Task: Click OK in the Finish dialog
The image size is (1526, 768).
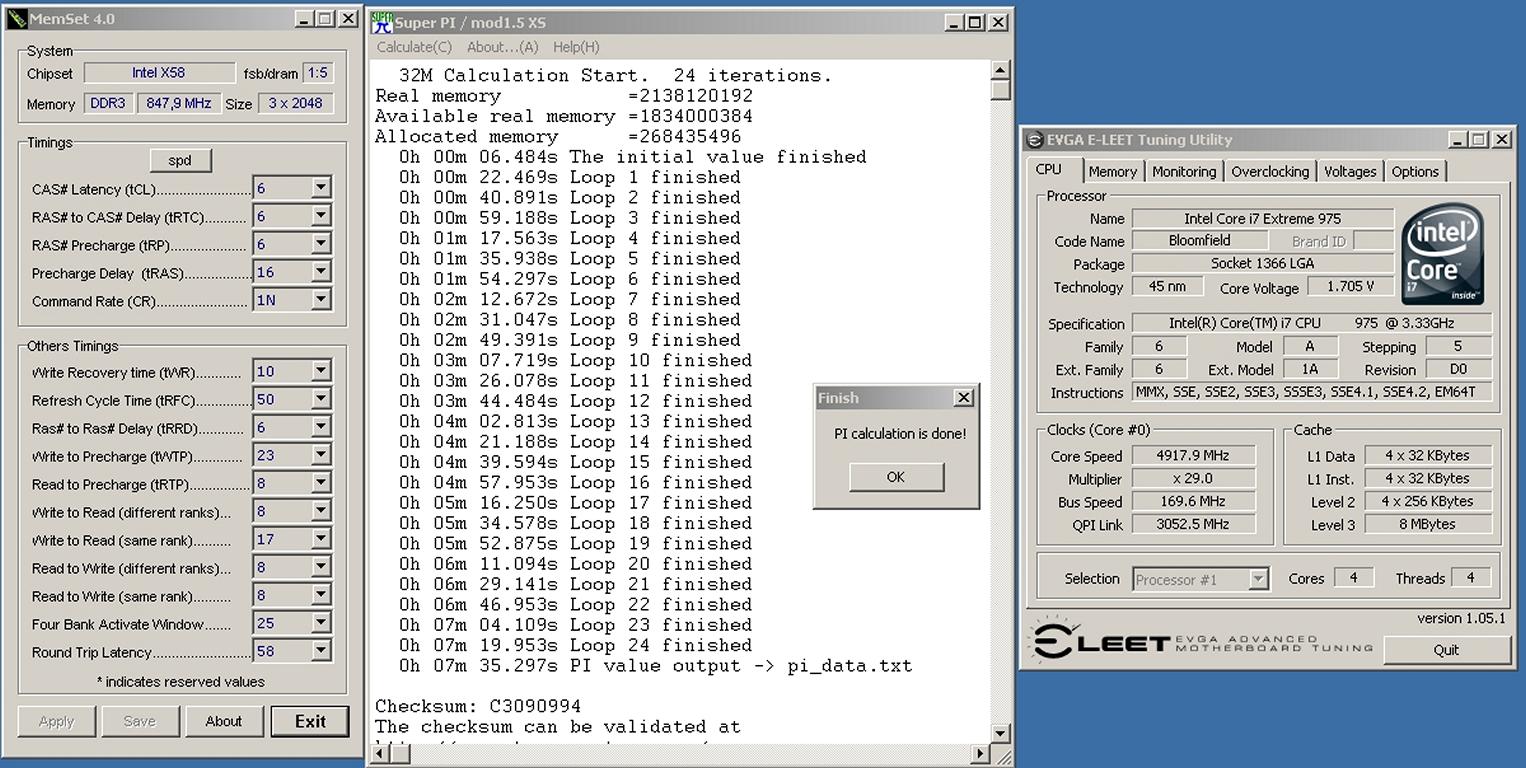Action: [x=896, y=477]
